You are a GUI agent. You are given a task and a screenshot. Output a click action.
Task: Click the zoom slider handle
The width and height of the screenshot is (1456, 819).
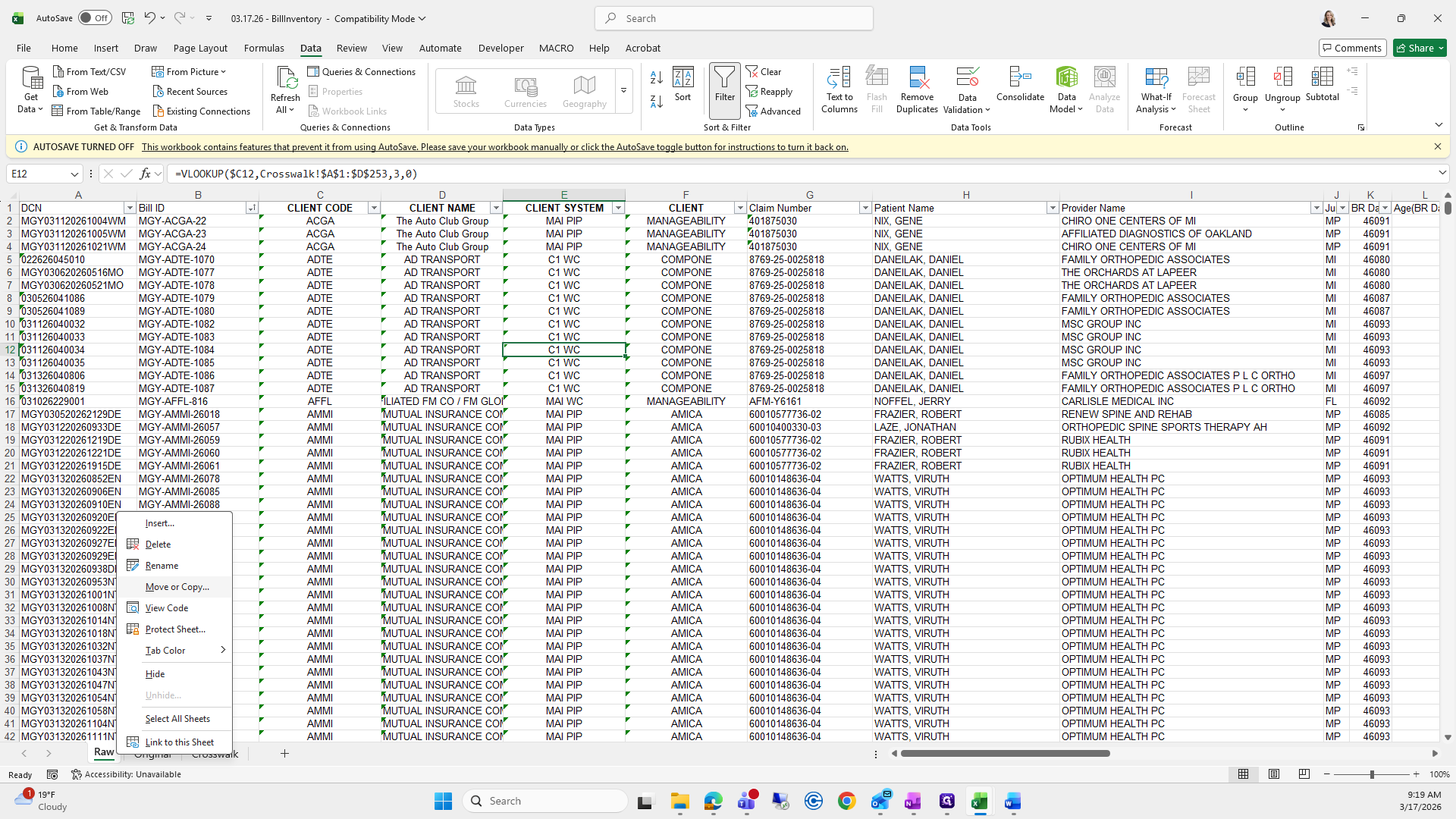coord(1371,774)
